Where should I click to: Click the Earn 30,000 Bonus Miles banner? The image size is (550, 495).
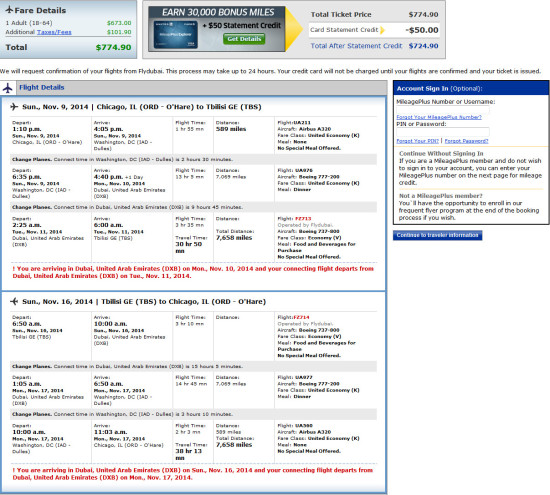coord(217,29)
